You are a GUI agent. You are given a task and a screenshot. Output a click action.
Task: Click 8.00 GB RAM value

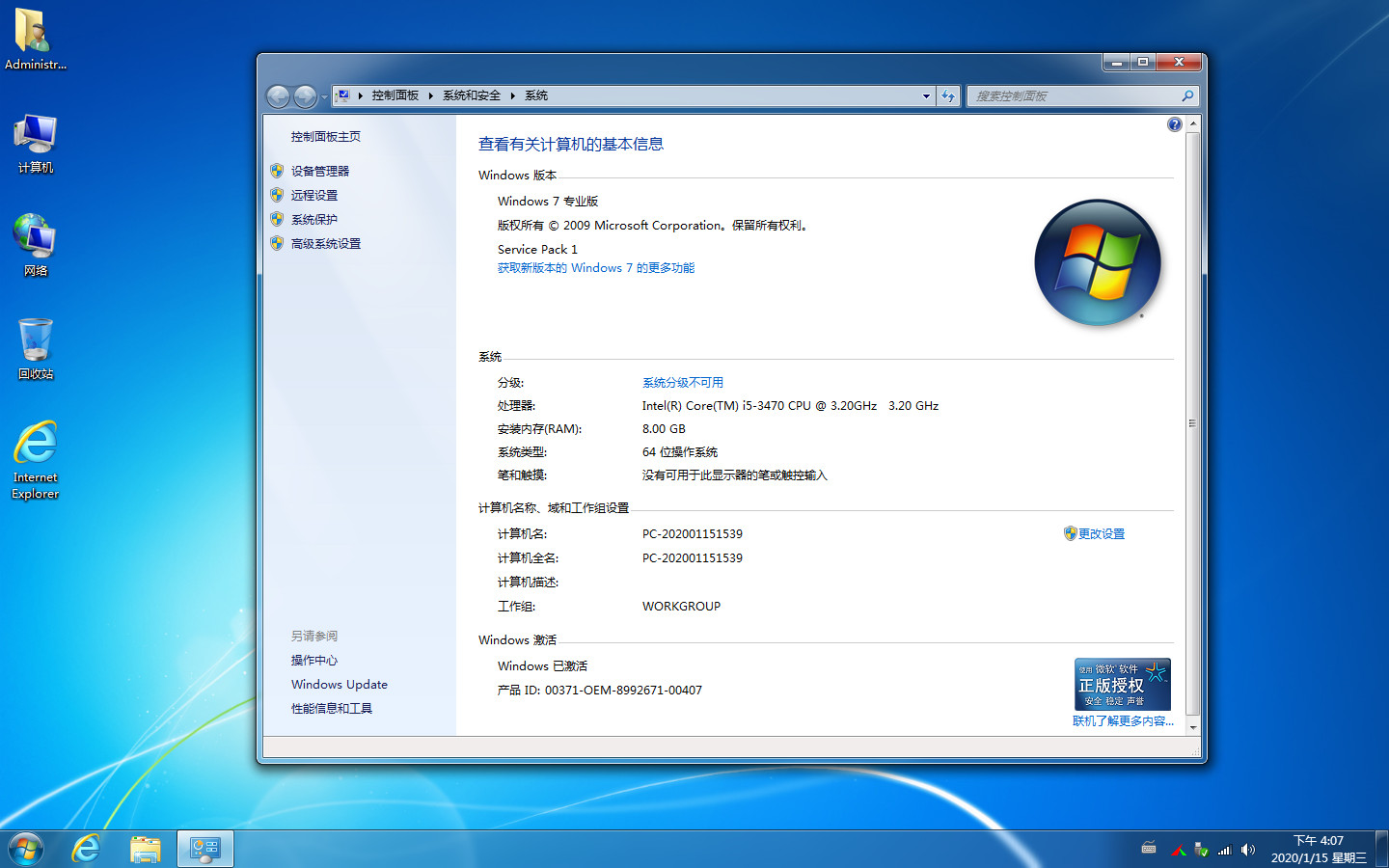tap(664, 429)
